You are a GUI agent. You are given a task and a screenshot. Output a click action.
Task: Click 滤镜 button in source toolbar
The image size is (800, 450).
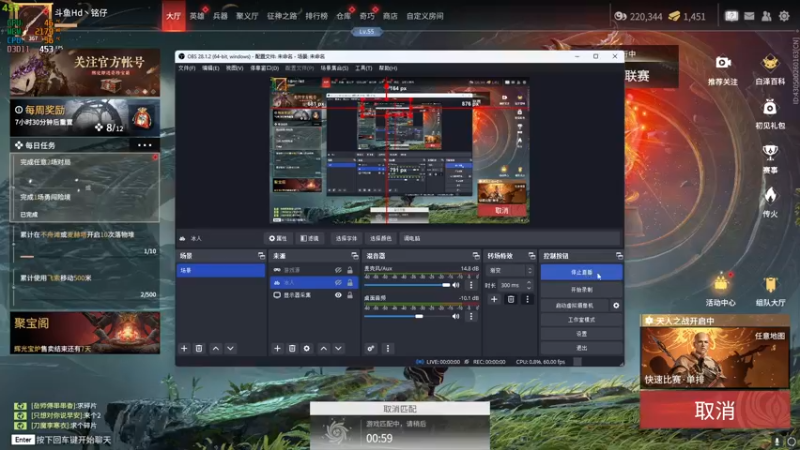click(x=310, y=238)
